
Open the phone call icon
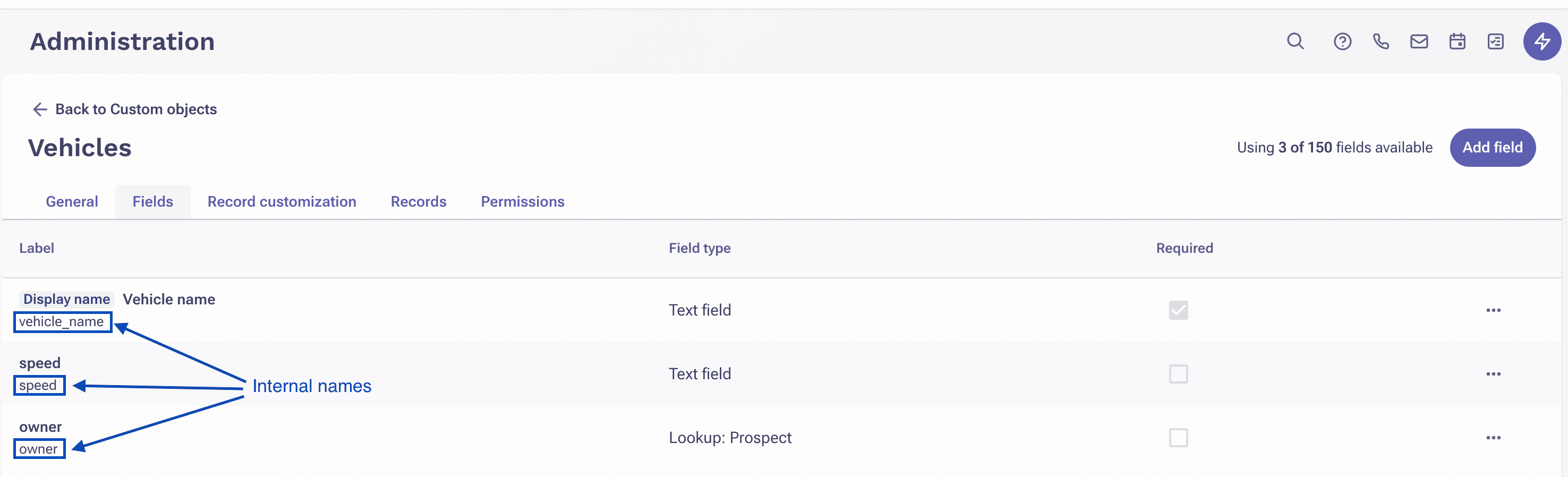point(1380,41)
